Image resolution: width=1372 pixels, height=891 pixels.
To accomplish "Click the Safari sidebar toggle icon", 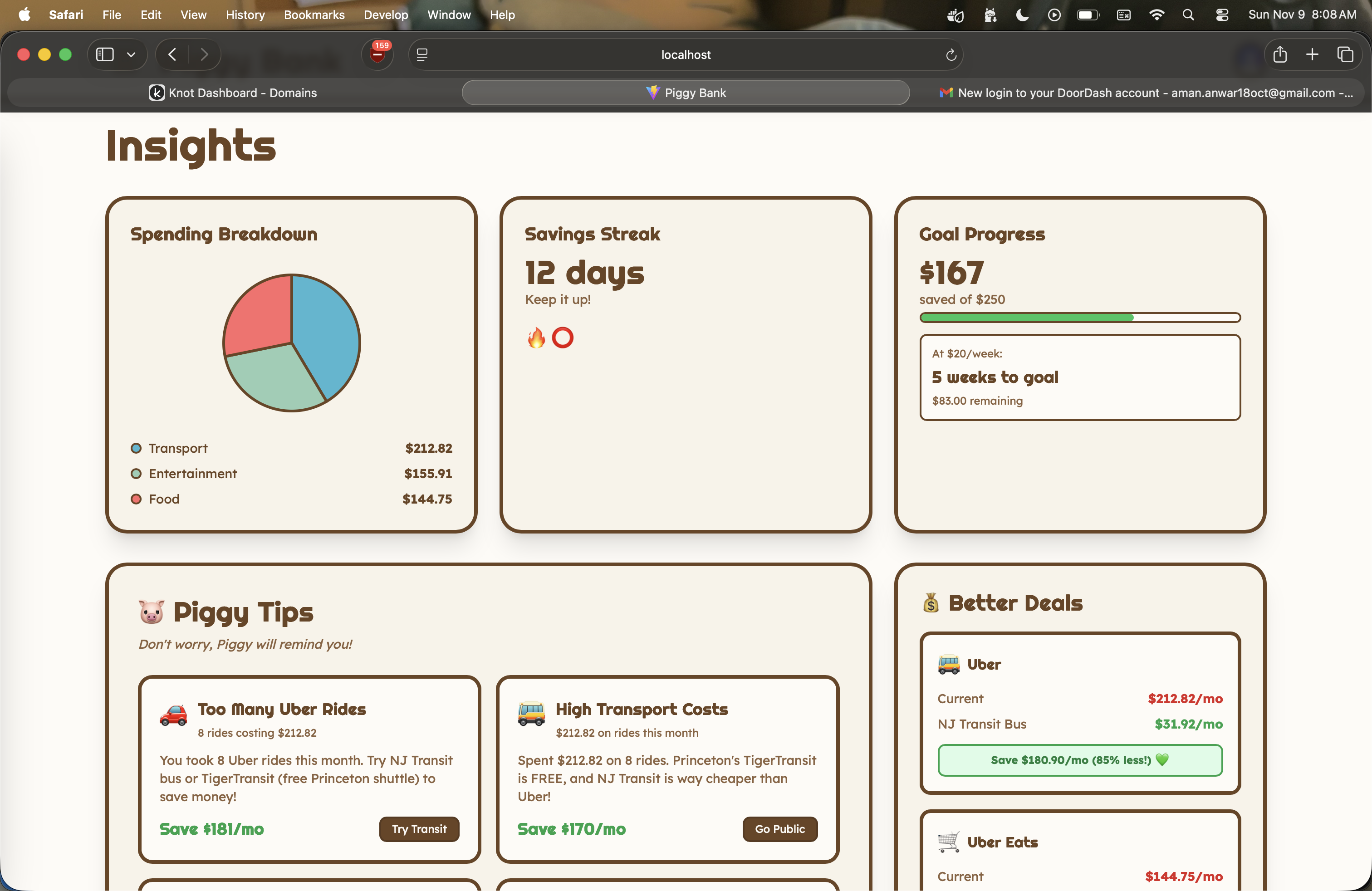I will pos(104,54).
